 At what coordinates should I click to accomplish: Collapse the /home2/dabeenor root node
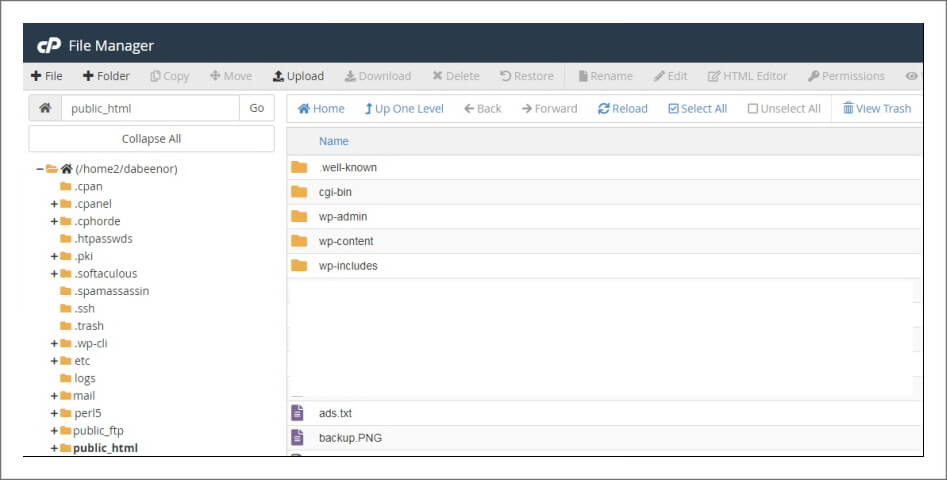coord(39,169)
